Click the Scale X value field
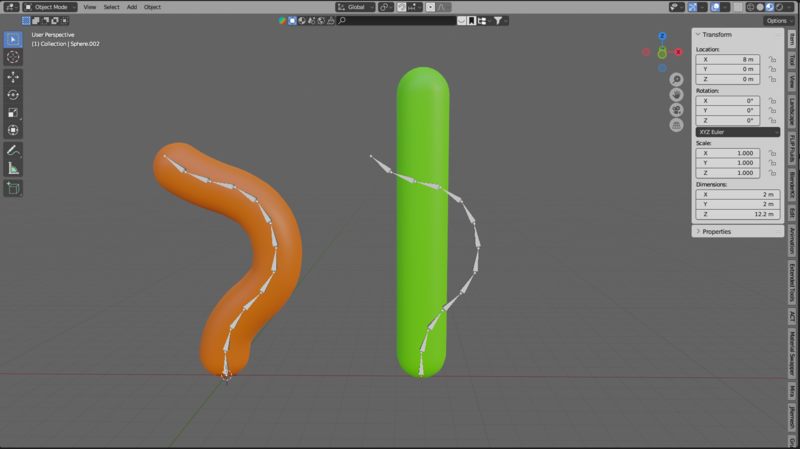The height and width of the screenshot is (449, 800). pyautogui.click(x=727, y=153)
